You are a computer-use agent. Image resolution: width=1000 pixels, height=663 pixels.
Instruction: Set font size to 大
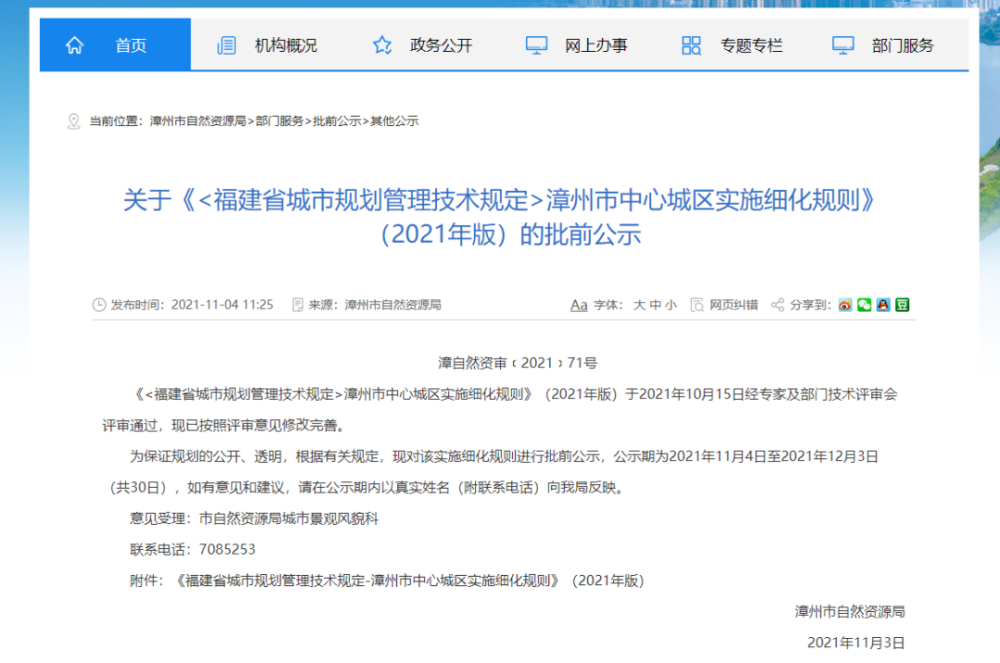click(639, 305)
